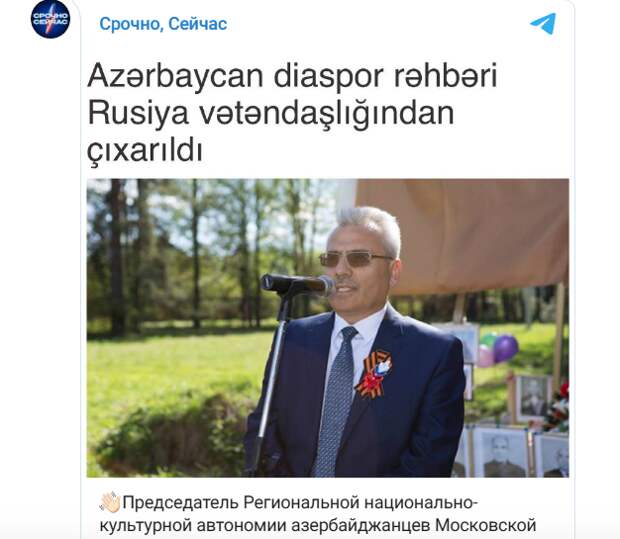Click the framed portrait beside the flowers
Screen dimensions: 620x539
pos(533,398)
